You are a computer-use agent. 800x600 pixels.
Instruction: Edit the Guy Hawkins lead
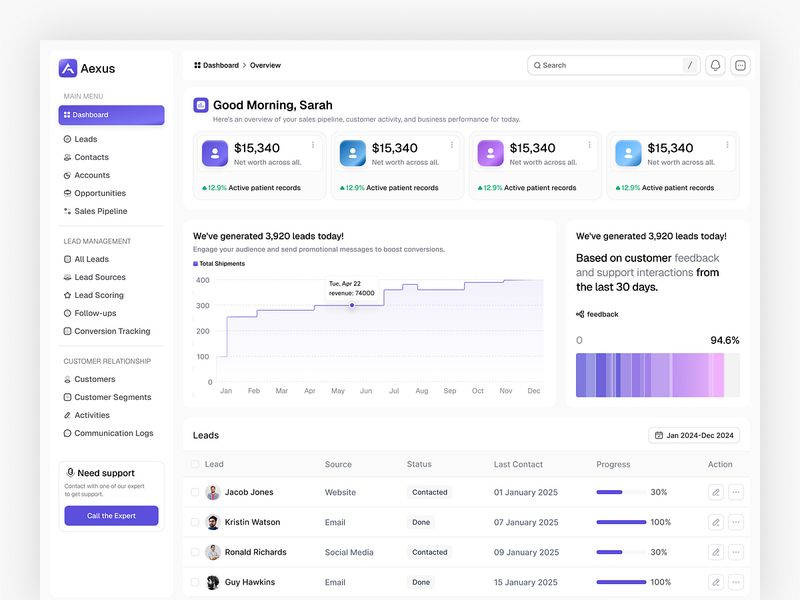[x=716, y=582]
